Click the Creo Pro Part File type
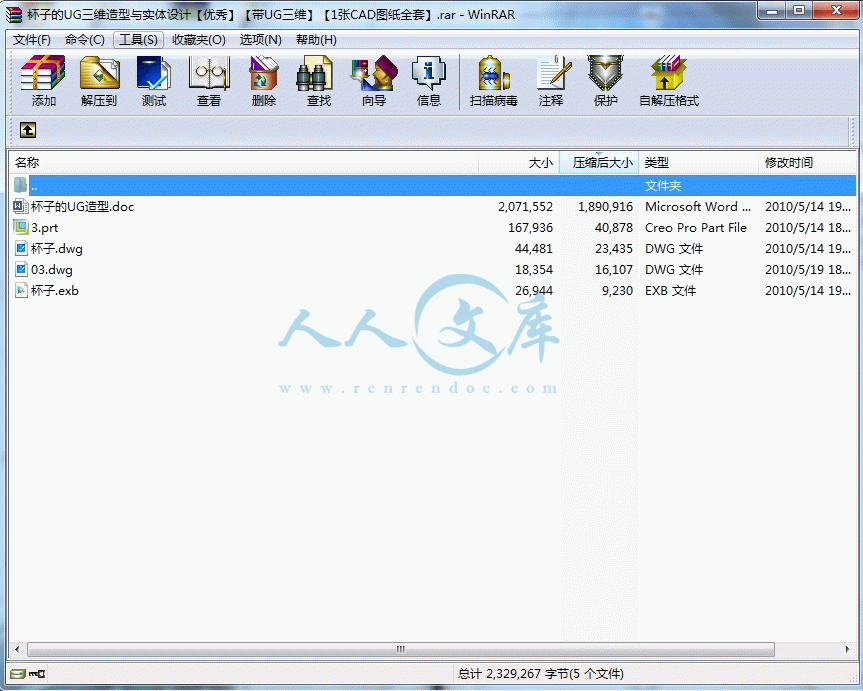The image size is (863, 691). point(696,227)
